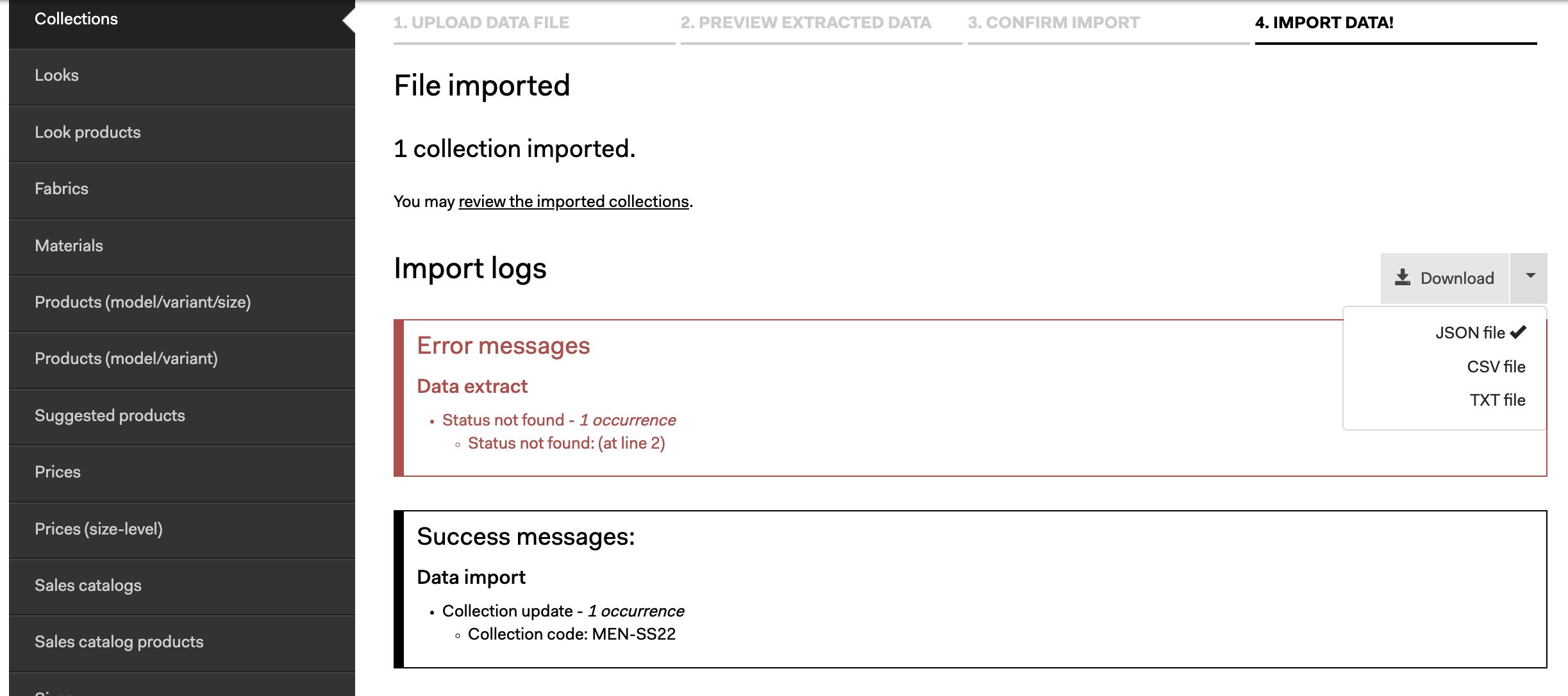Select the JSON file option
1568x696 pixels.
click(x=1480, y=333)
